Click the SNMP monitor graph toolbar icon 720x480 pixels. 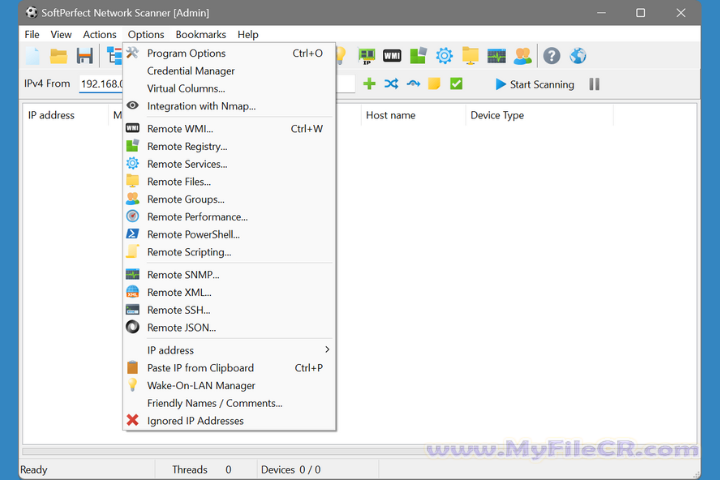click(496, 56)
